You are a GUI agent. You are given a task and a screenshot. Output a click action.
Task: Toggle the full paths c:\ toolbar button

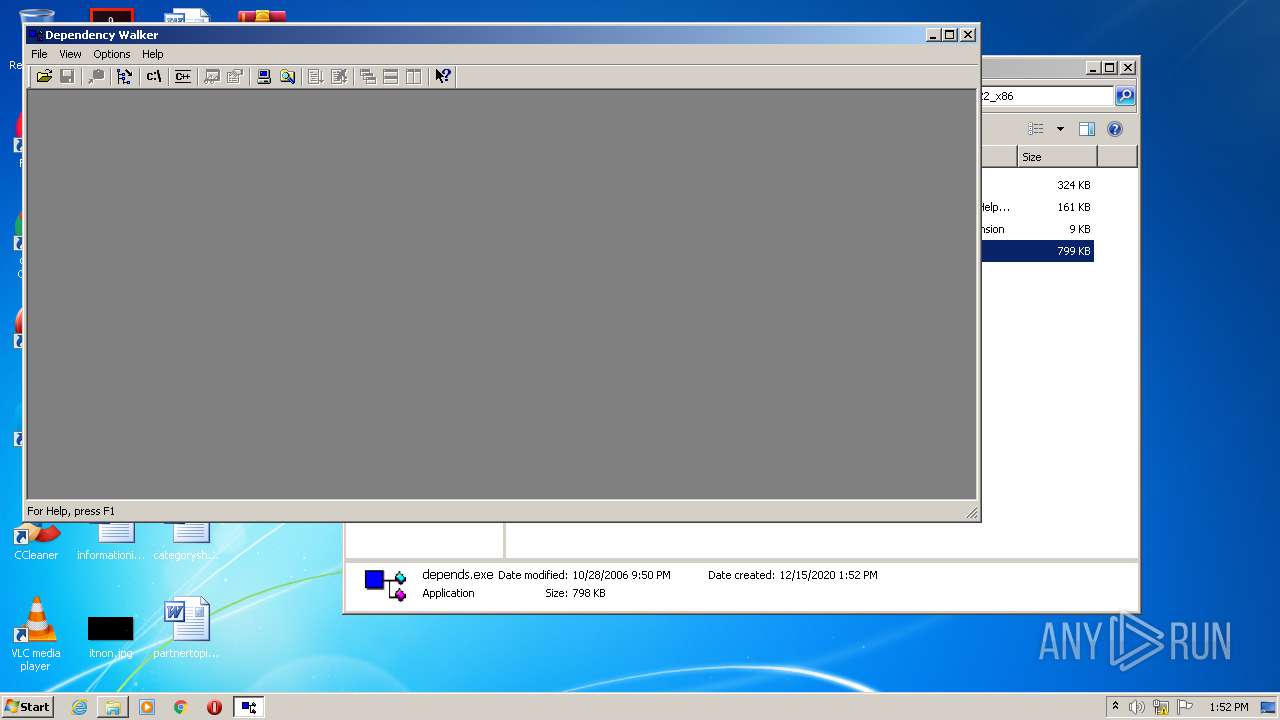154,76
